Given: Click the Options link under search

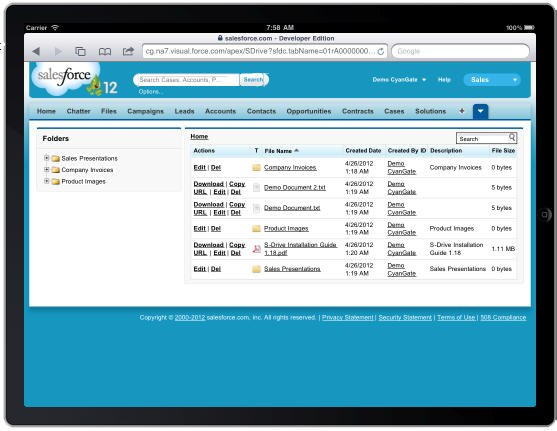Looking at the screenshot, I should (x=151, y=92).
